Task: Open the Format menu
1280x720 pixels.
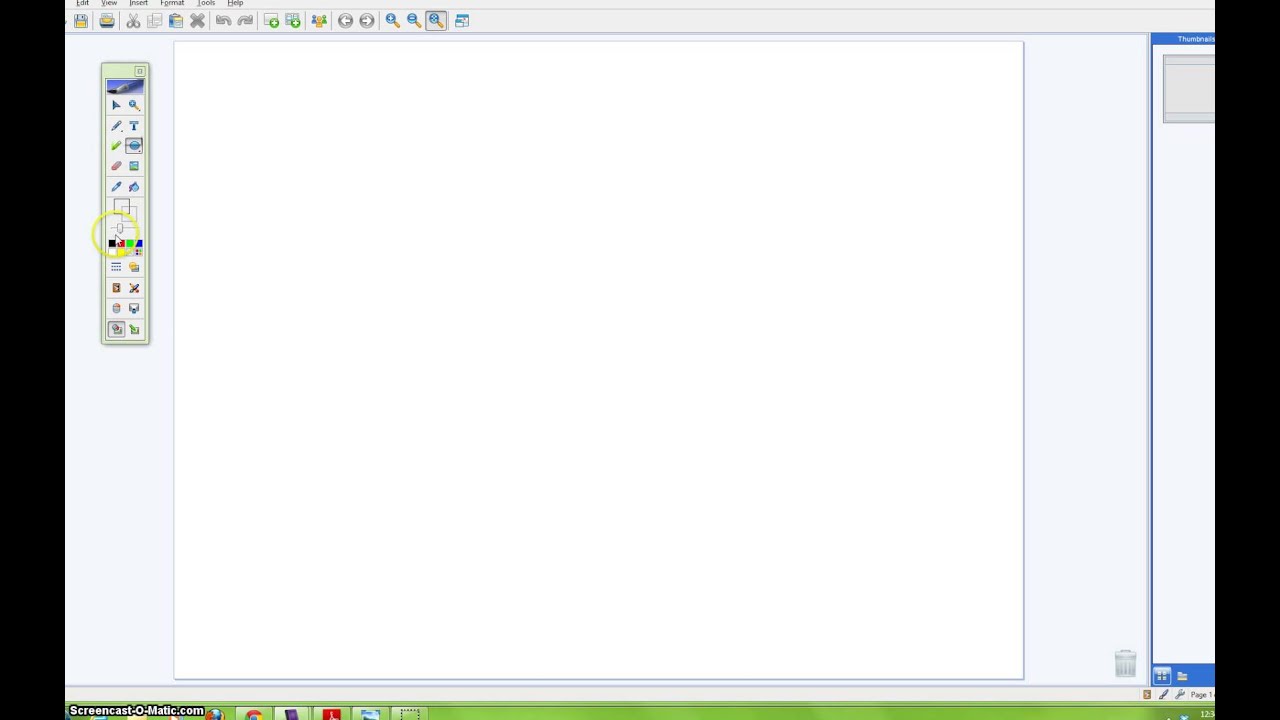Action: [x=172, y=3]
